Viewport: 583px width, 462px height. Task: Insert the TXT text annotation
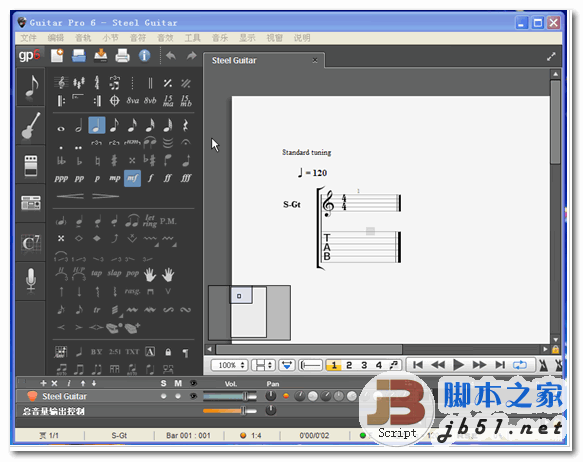point(132,352)
